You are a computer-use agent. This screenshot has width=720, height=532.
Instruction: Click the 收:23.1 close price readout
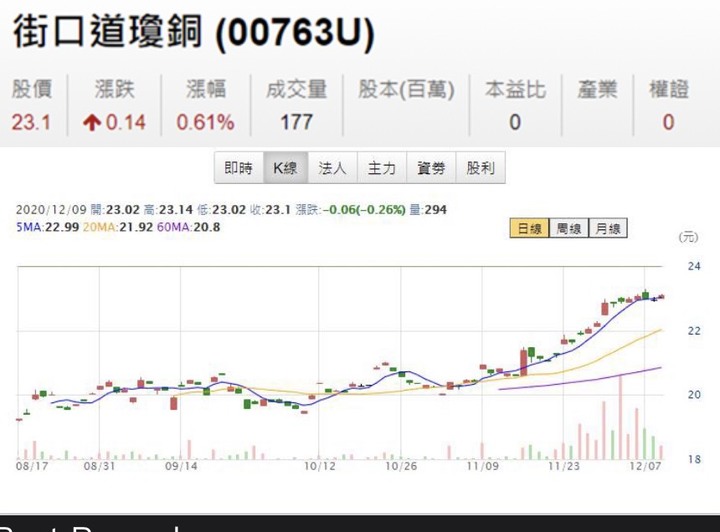pyautogui.click(x=270, y=210)
